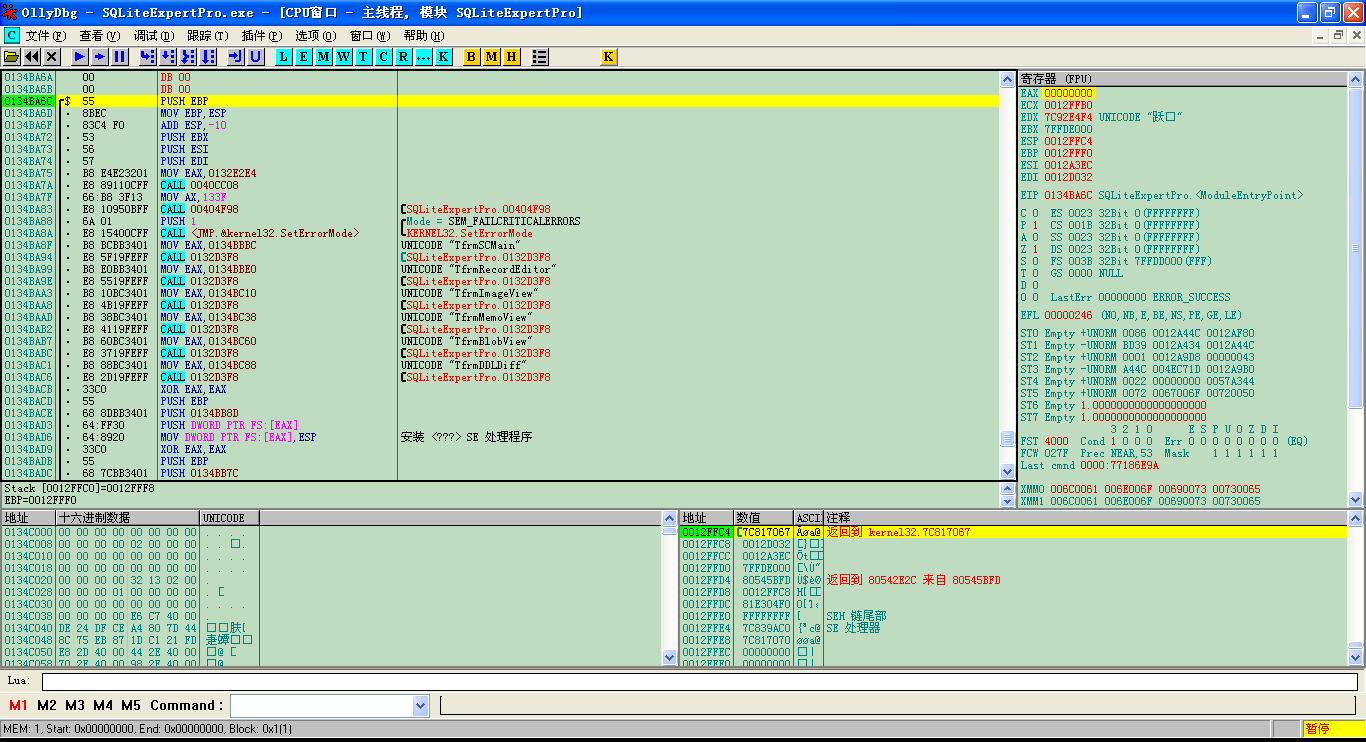Open the 帮助(H) menu

click(424, 35)
